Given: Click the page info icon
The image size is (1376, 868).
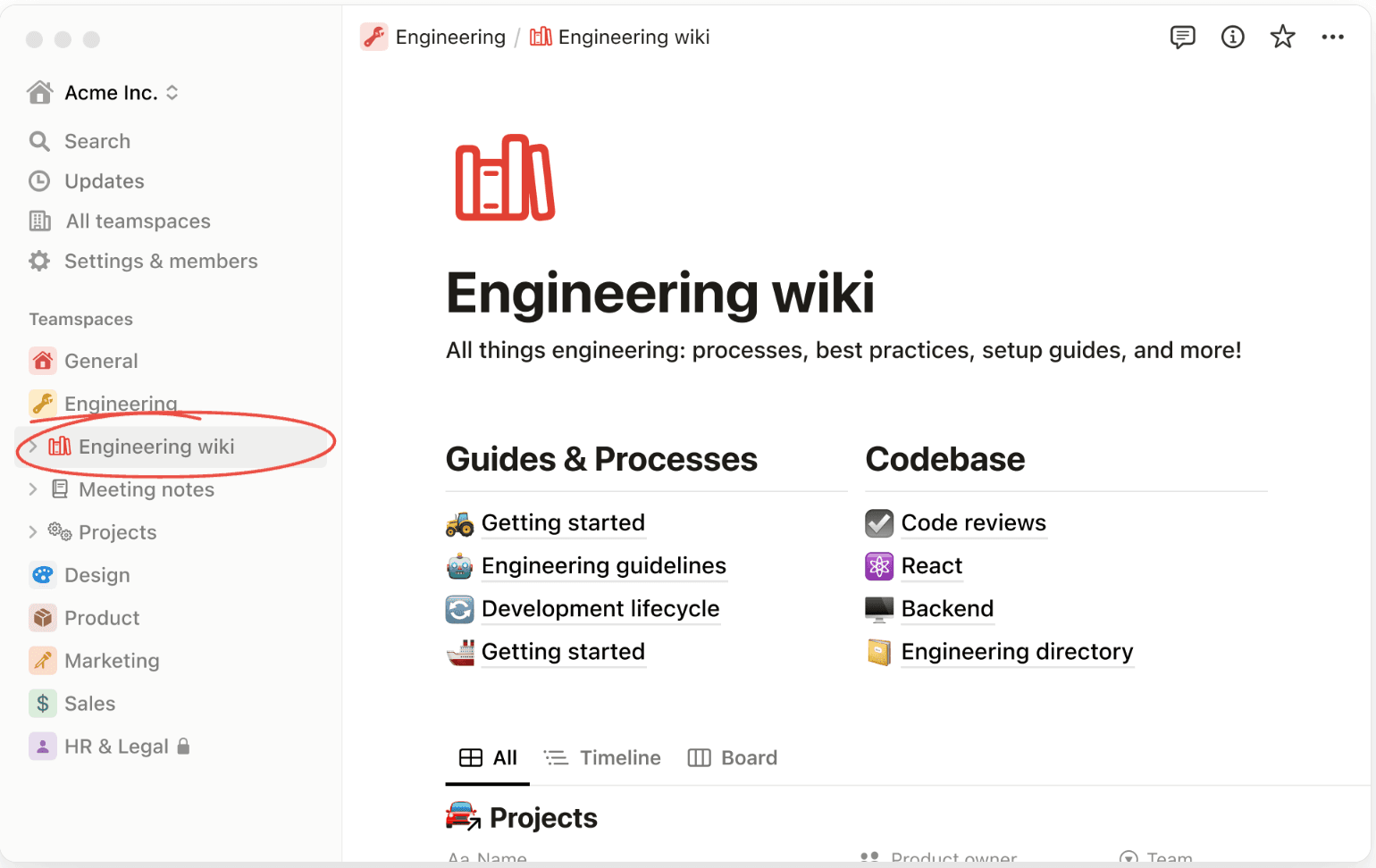Looking at the screenshot, I should [x=1232, y=38].
